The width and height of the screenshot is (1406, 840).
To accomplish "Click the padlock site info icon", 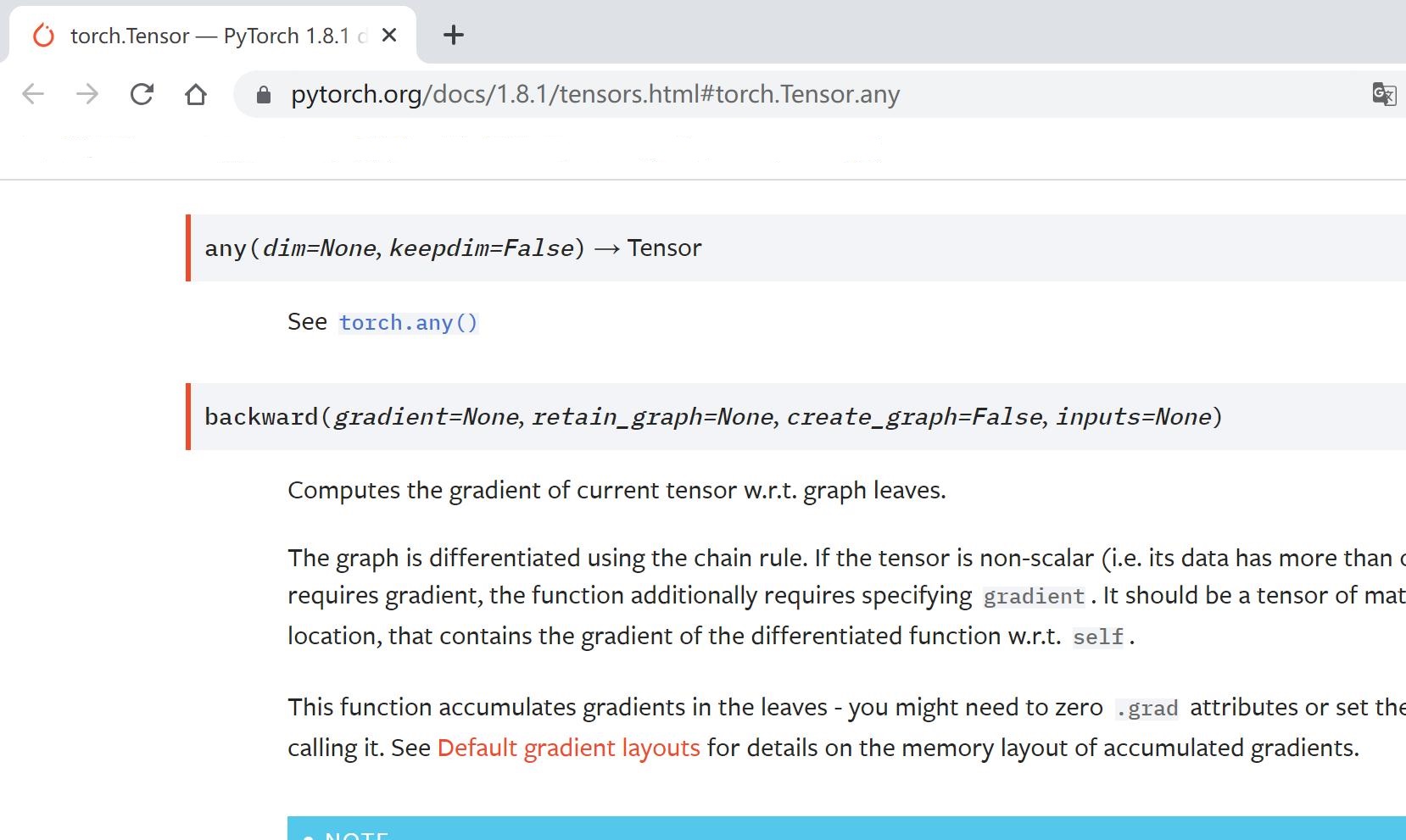I will [264, 94].
